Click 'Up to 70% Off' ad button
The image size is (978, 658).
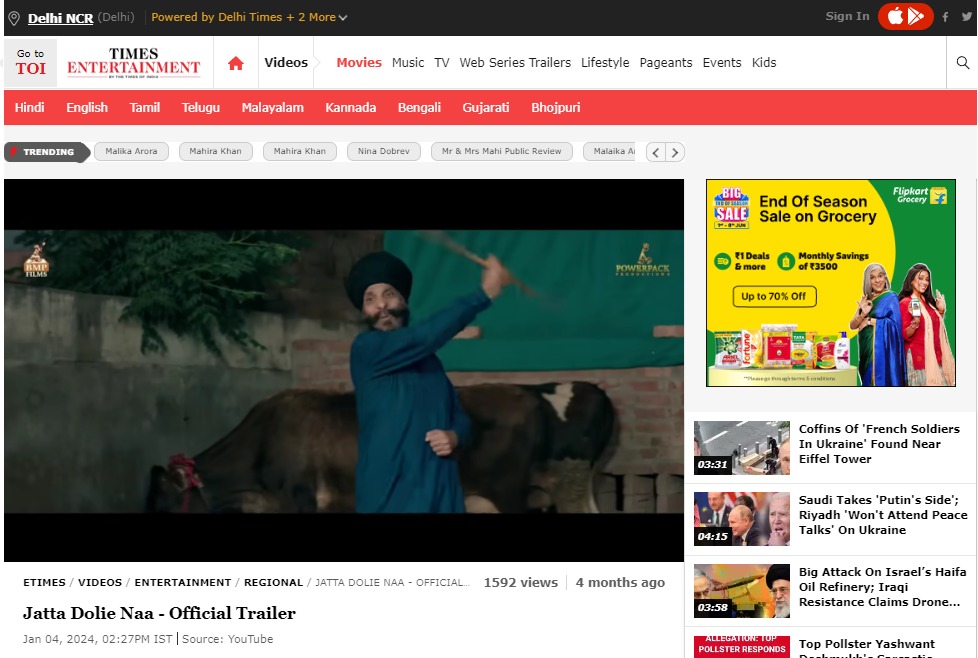(773, 296)
